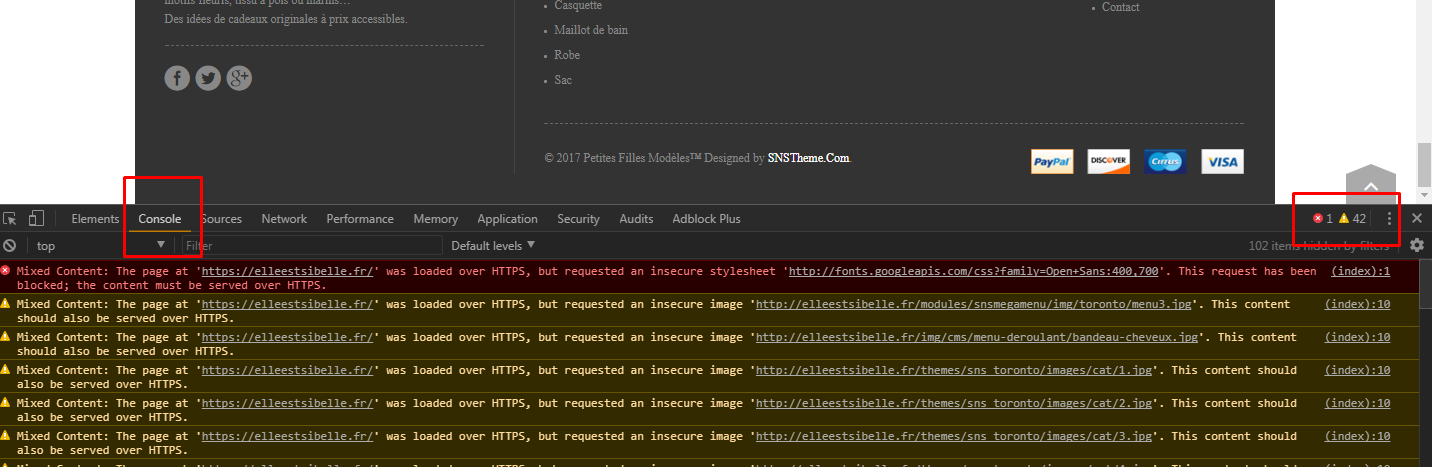This screenshot has height=467, width=1432.
Task: Open the bandeau-cheveux.jpg image URL
Action: click(x=976, y=337)
